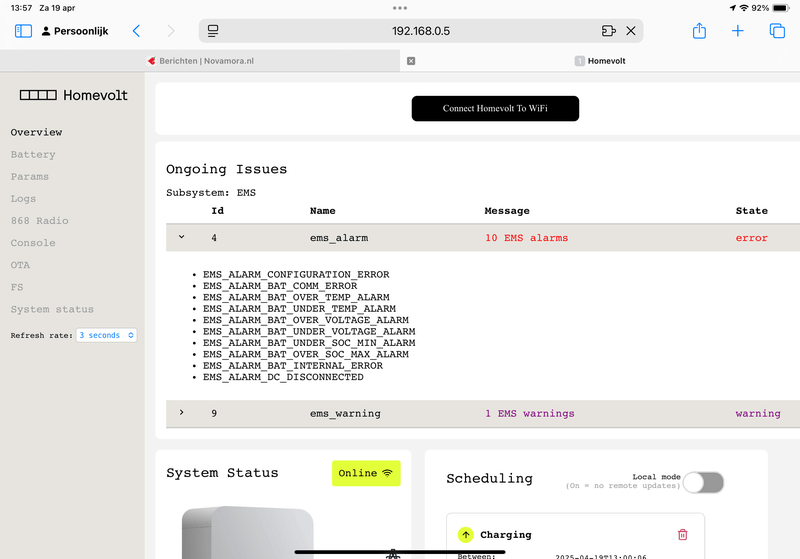Open Logs in the sidebar
The image size is (800, 559).
(23, 199)
